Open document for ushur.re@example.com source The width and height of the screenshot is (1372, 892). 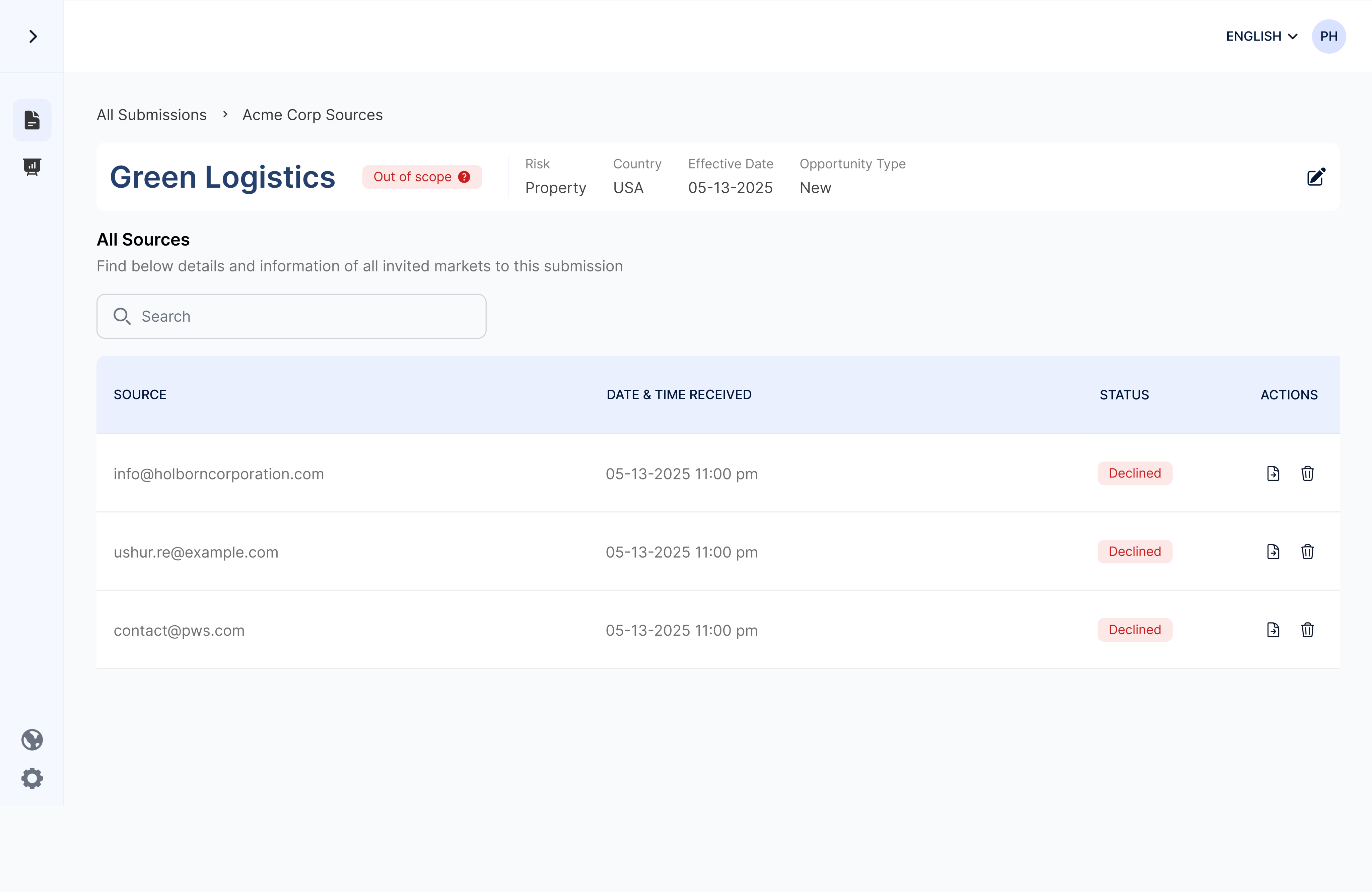click(1273, 552)
